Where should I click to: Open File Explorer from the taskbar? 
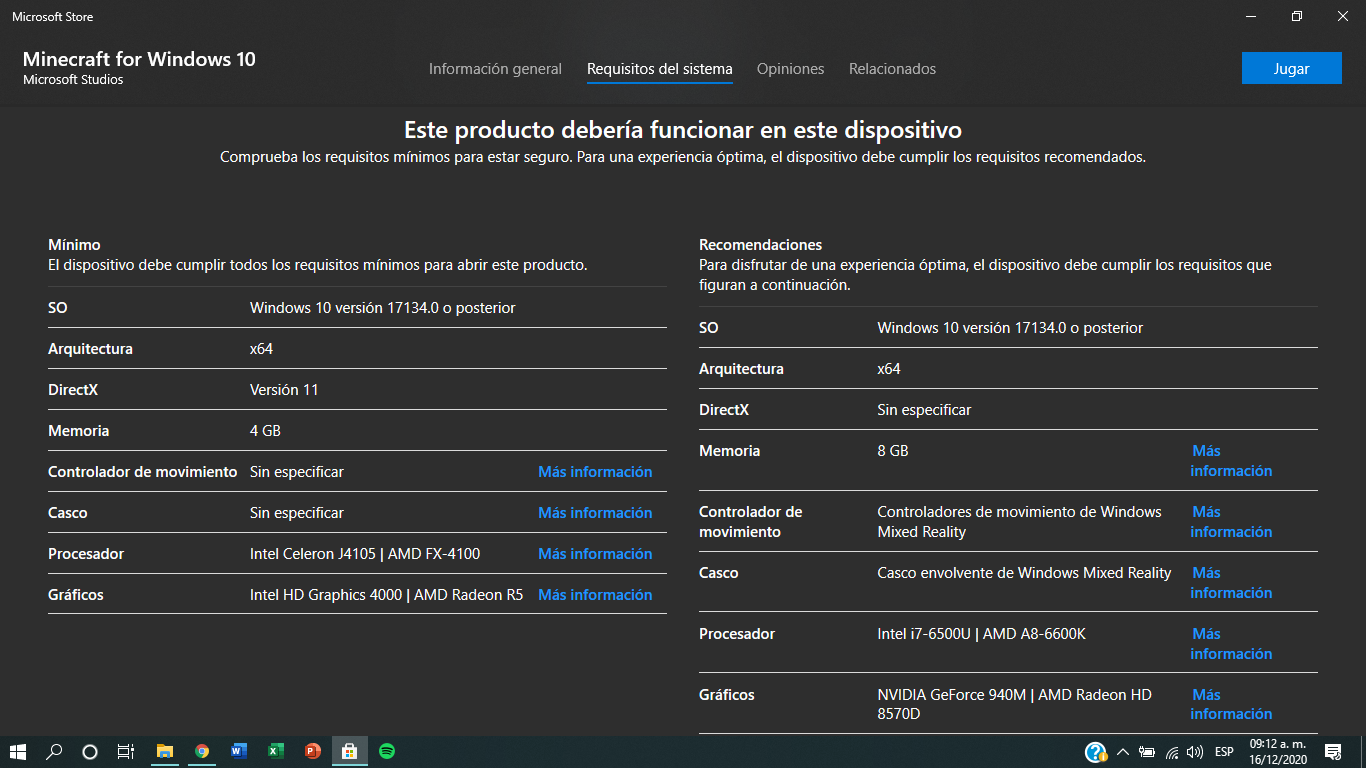(x=165, y=751)
